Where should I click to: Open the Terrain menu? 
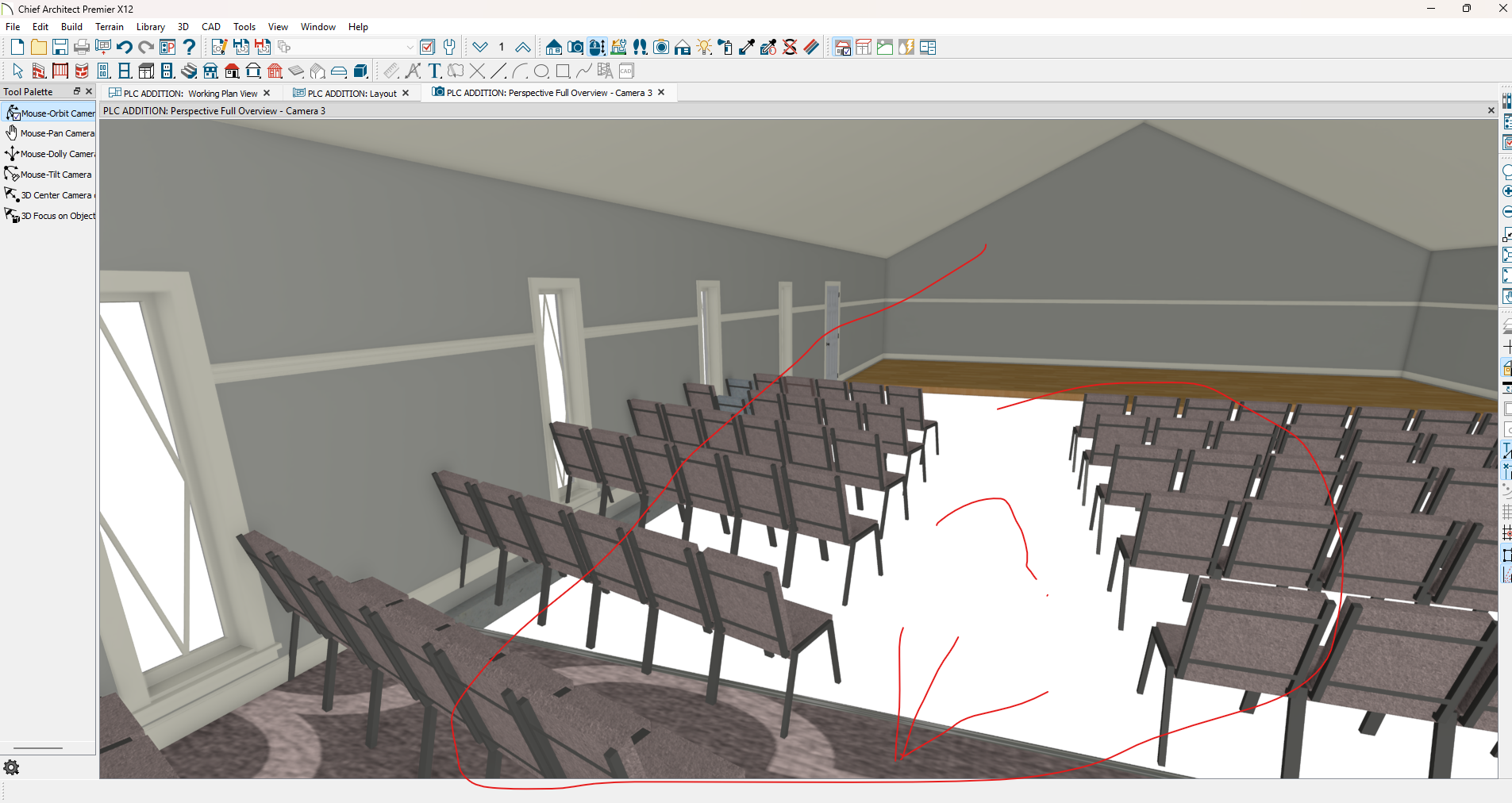coord(110,27)
